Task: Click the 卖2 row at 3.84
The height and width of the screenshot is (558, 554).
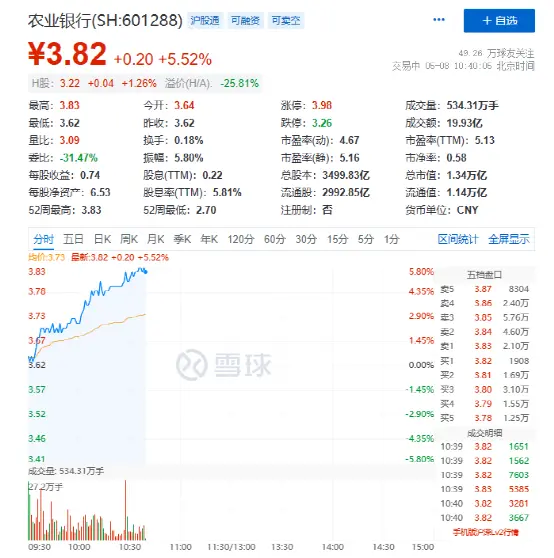Action: (484, 332)
